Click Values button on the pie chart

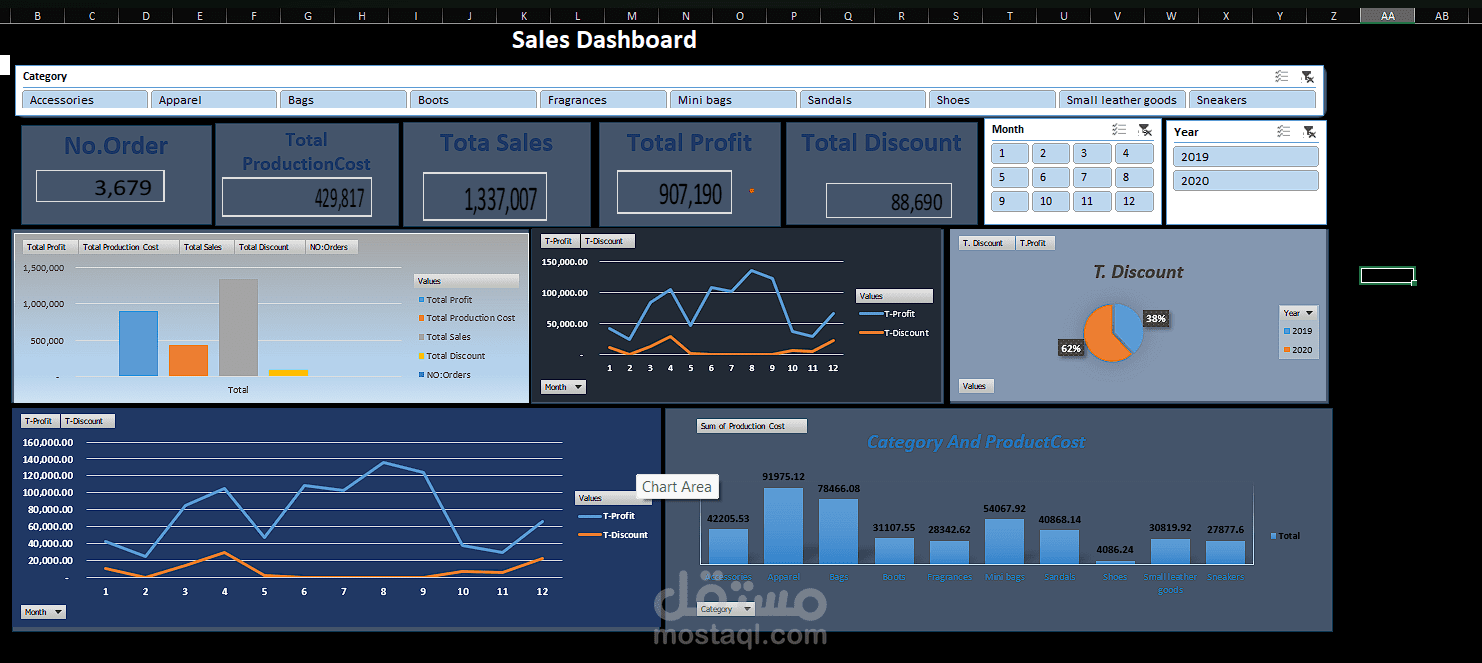click(x=976, y=386)
